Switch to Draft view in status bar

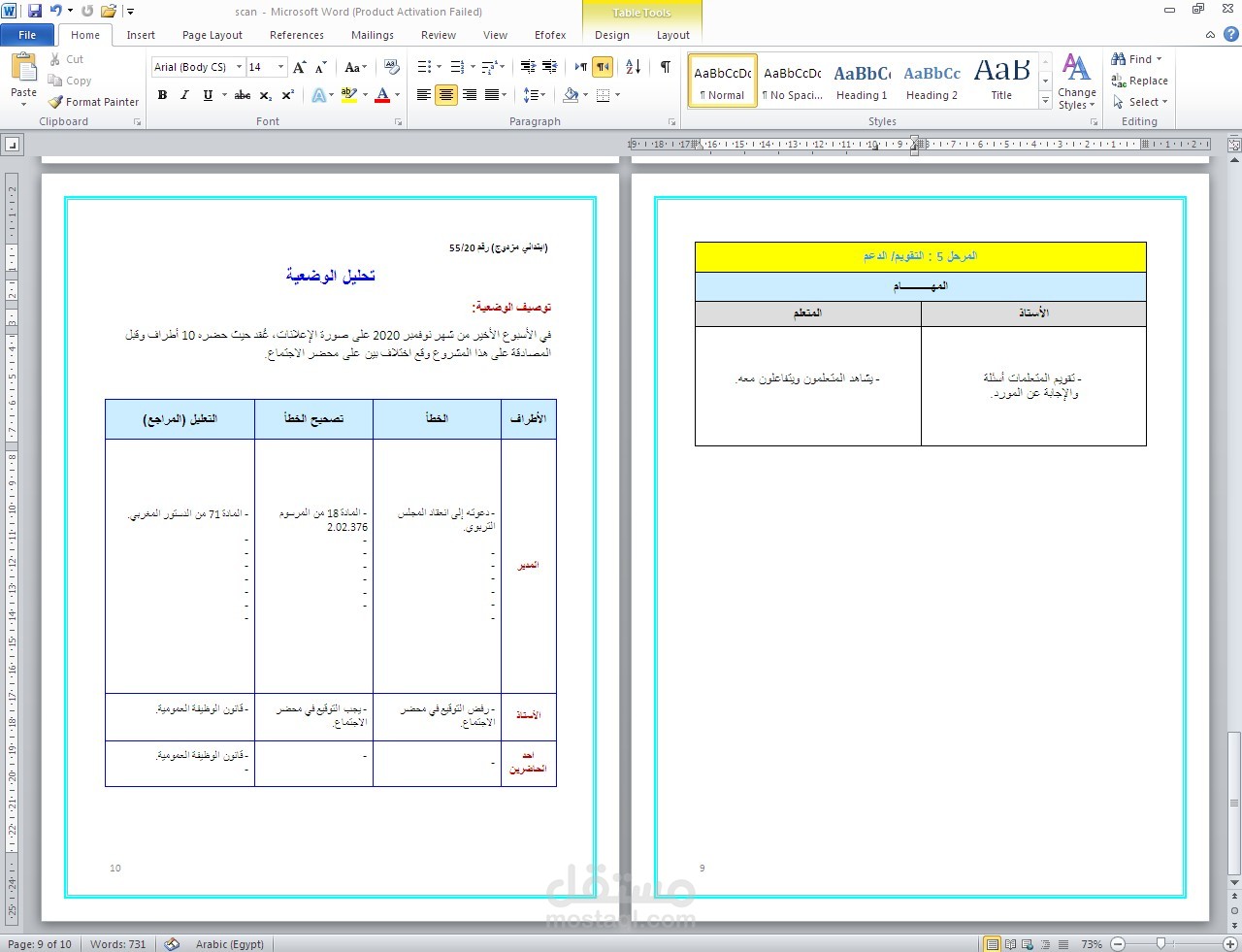click(x=1063, y=944)
